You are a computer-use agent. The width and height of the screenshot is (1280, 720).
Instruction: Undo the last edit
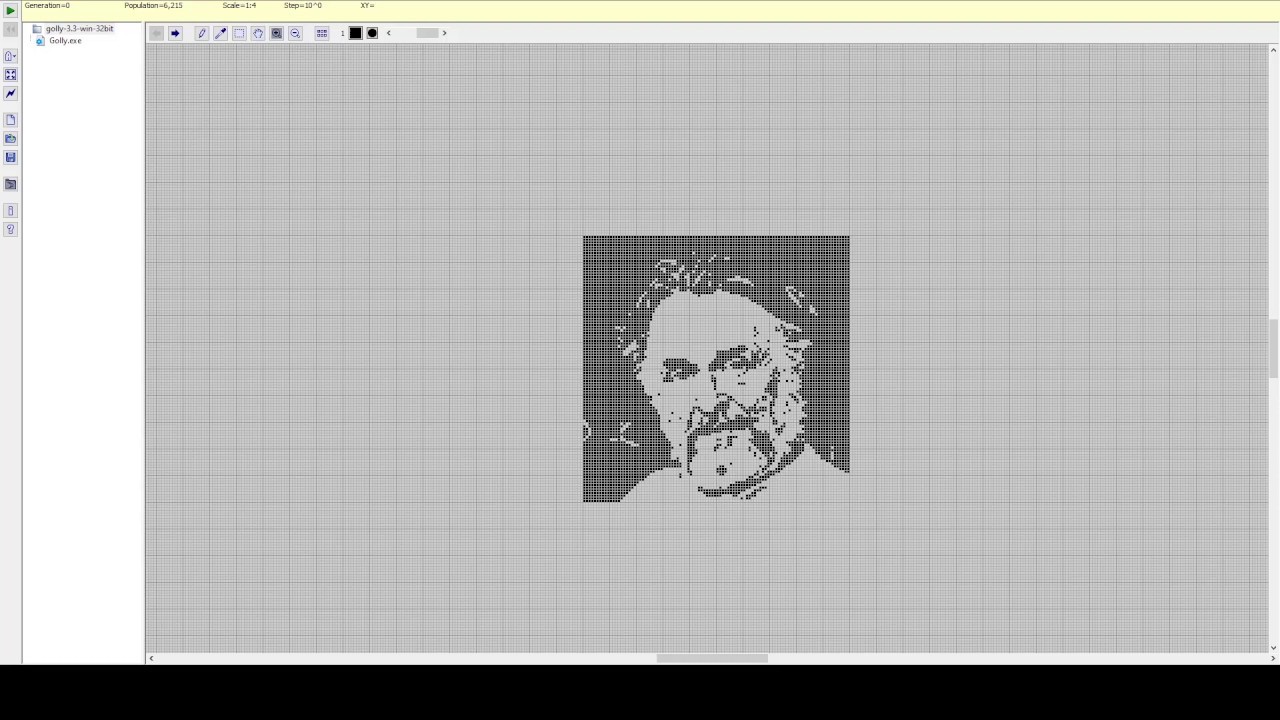(x=156, y=33)
